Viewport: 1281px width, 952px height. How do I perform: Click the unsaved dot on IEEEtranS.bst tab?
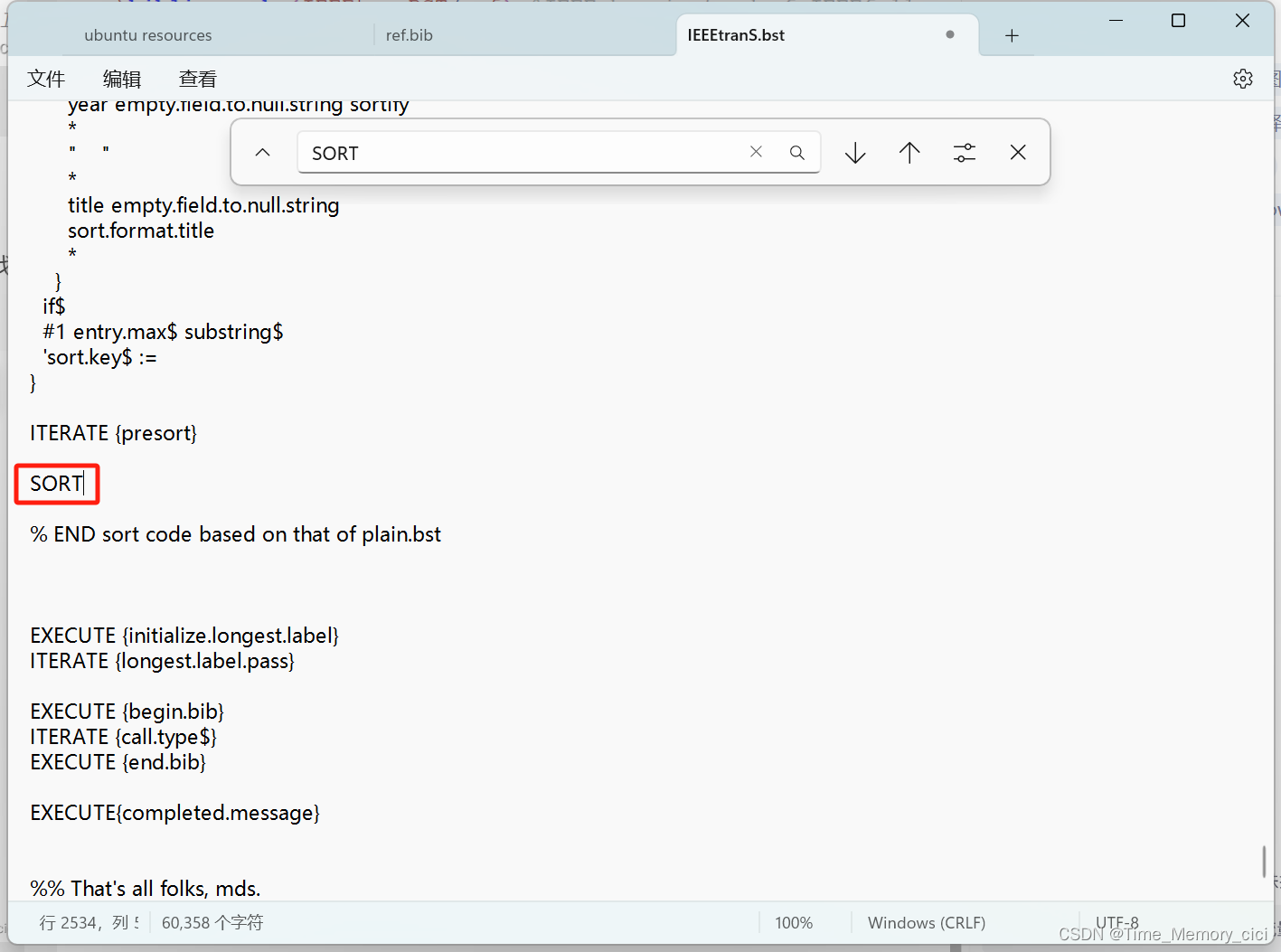pyautogui.click(x=950, y=34)
